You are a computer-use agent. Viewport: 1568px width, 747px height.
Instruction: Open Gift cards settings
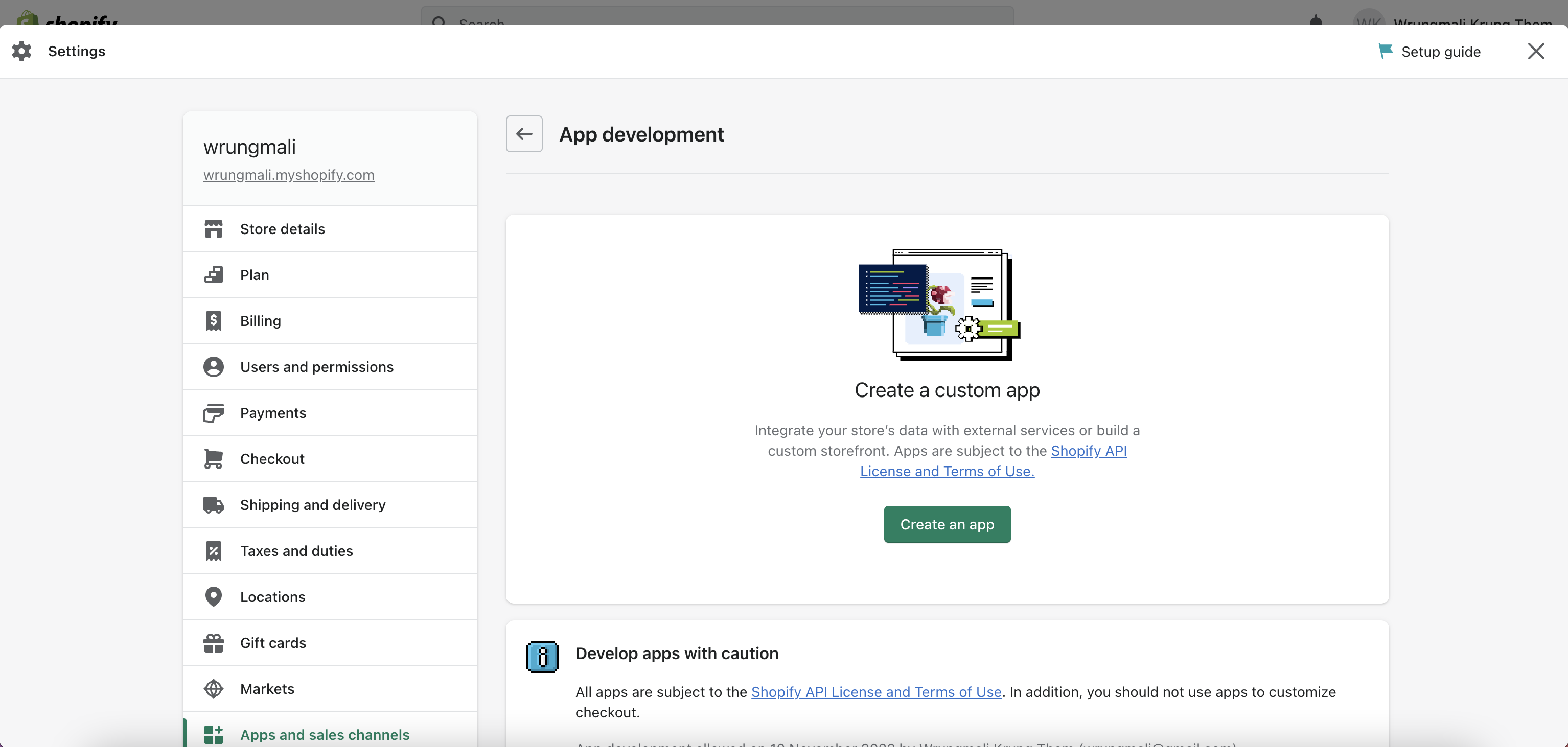pyautogui.click(x=330, y=643)
